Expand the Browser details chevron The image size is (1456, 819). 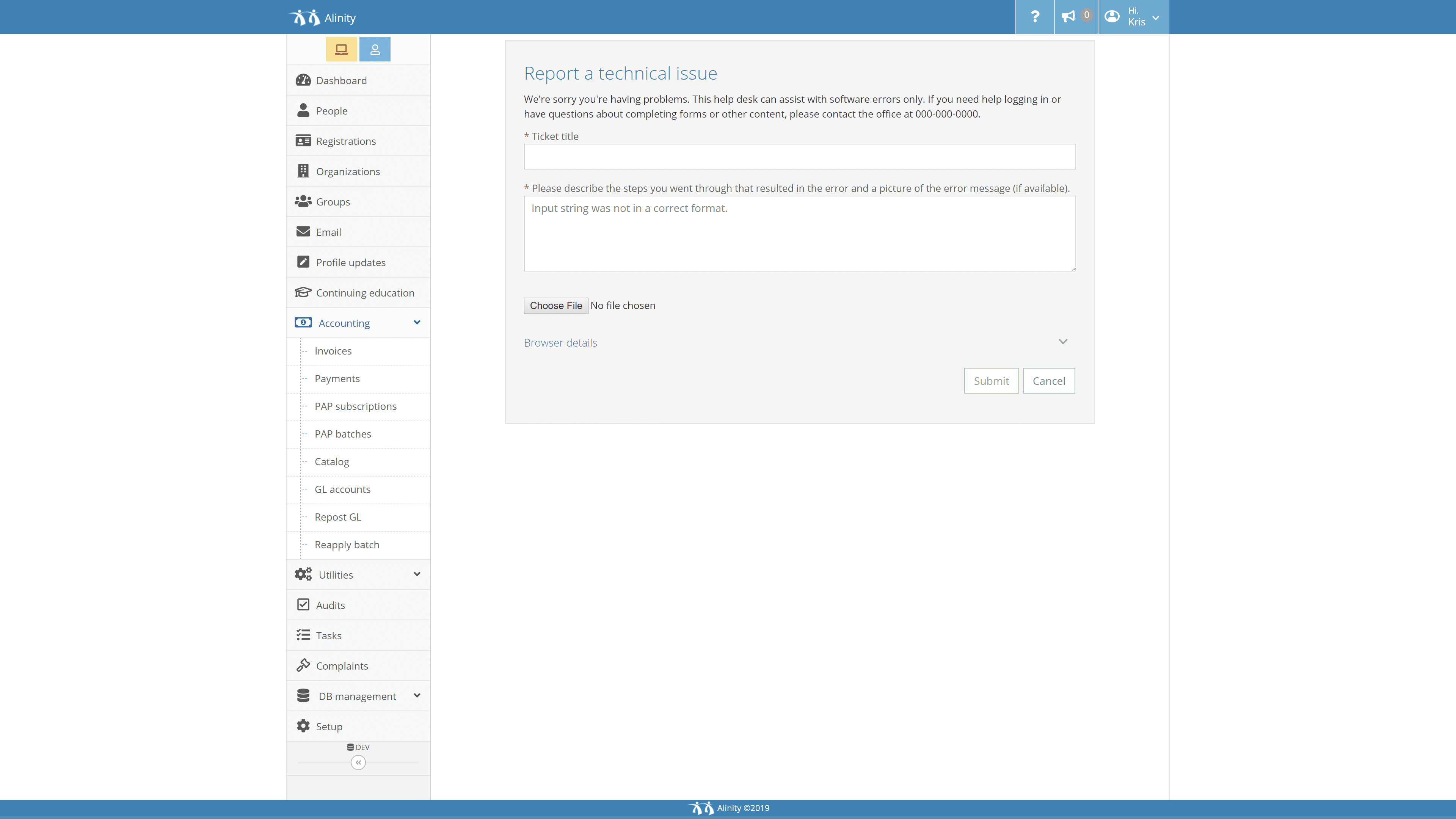pyautogui.click(x=1062, y=342)
